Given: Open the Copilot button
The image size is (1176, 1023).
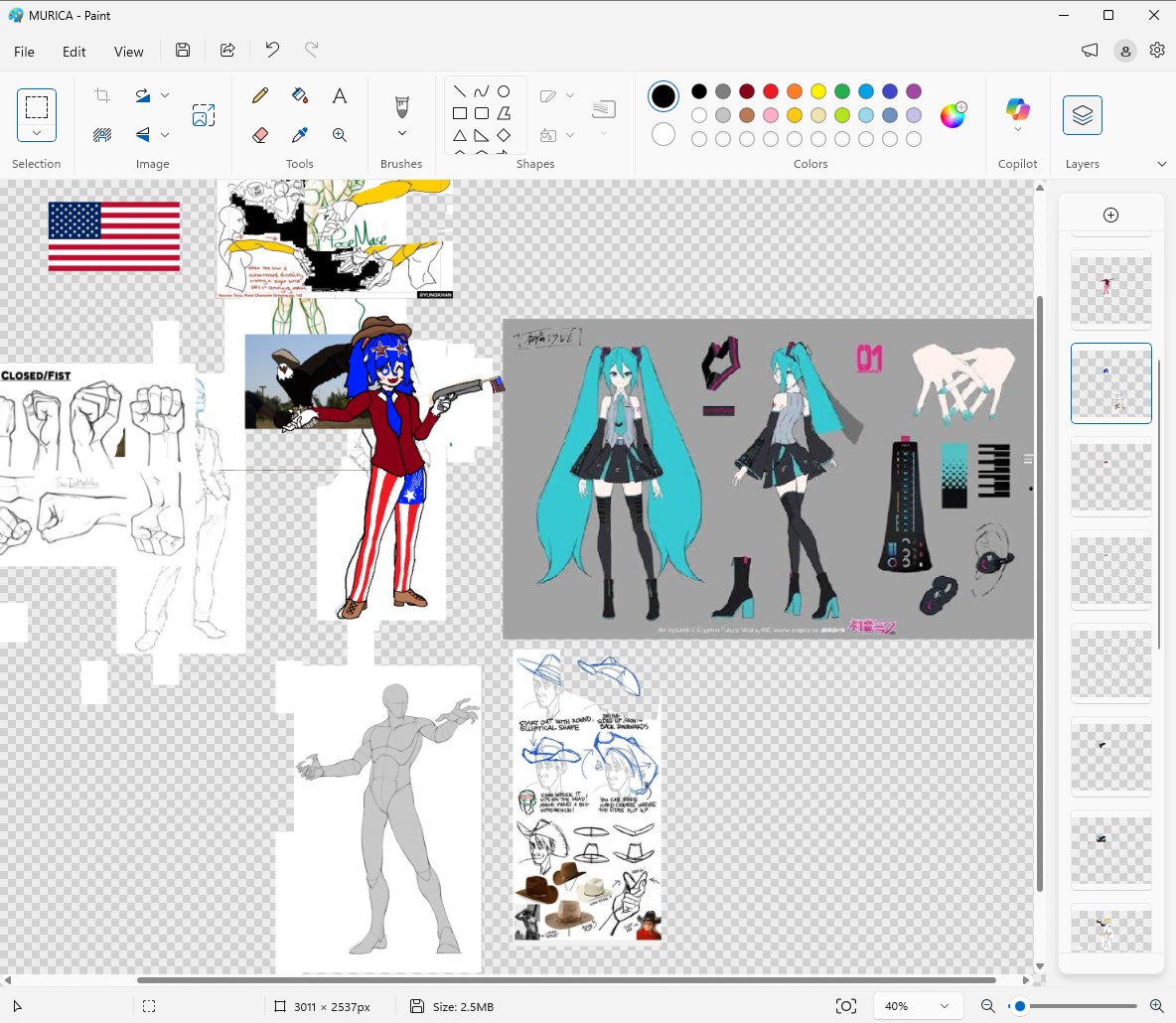Looking at the screenshot, I should tap(1018, 108).
